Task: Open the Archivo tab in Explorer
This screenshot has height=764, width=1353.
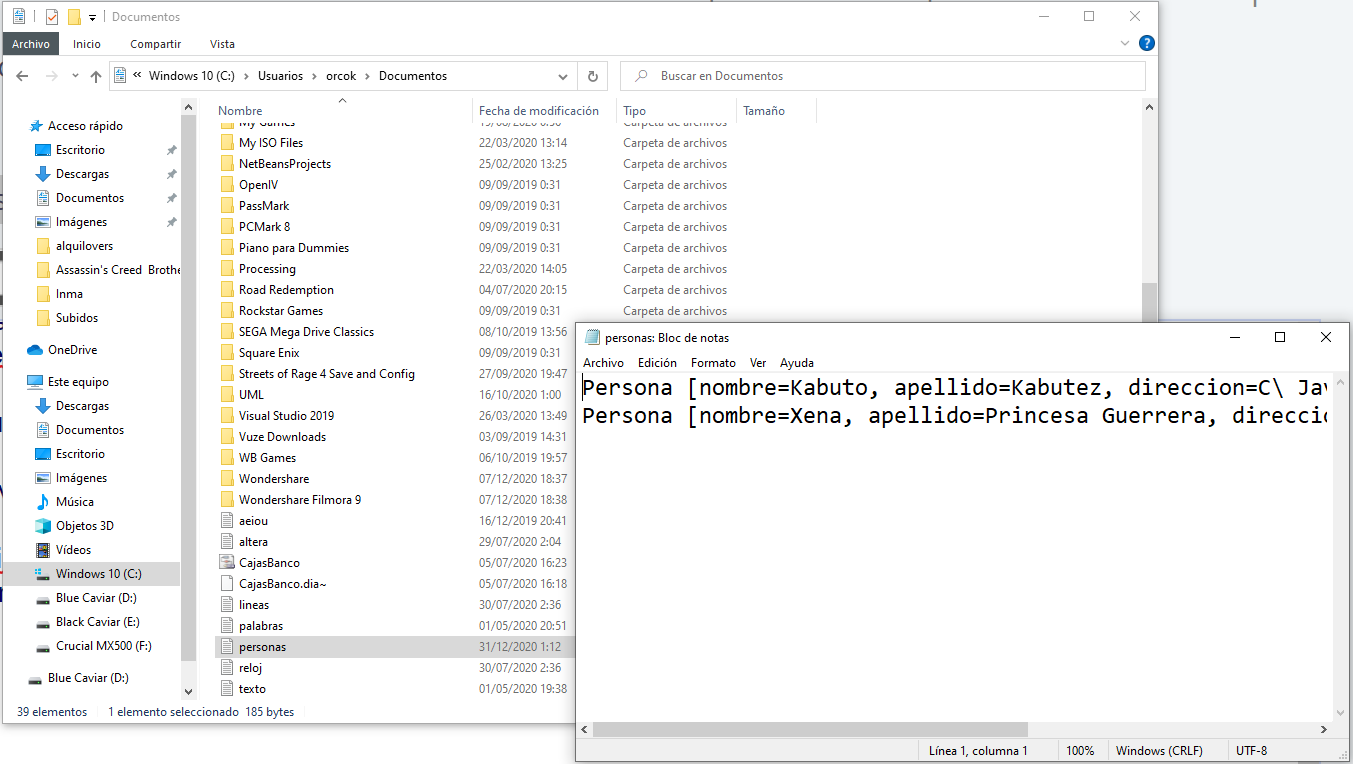Action: coord(31,44)
